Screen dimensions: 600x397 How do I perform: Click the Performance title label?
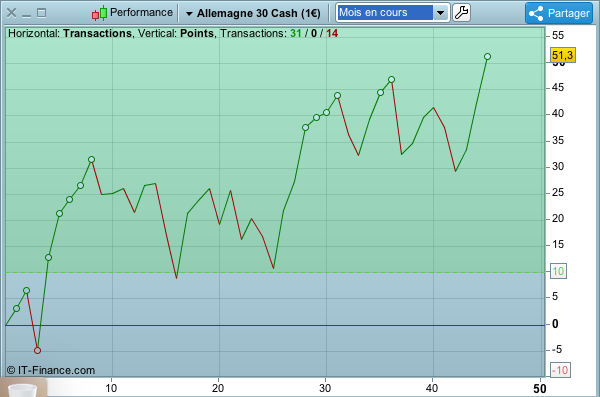coord(141,13)
